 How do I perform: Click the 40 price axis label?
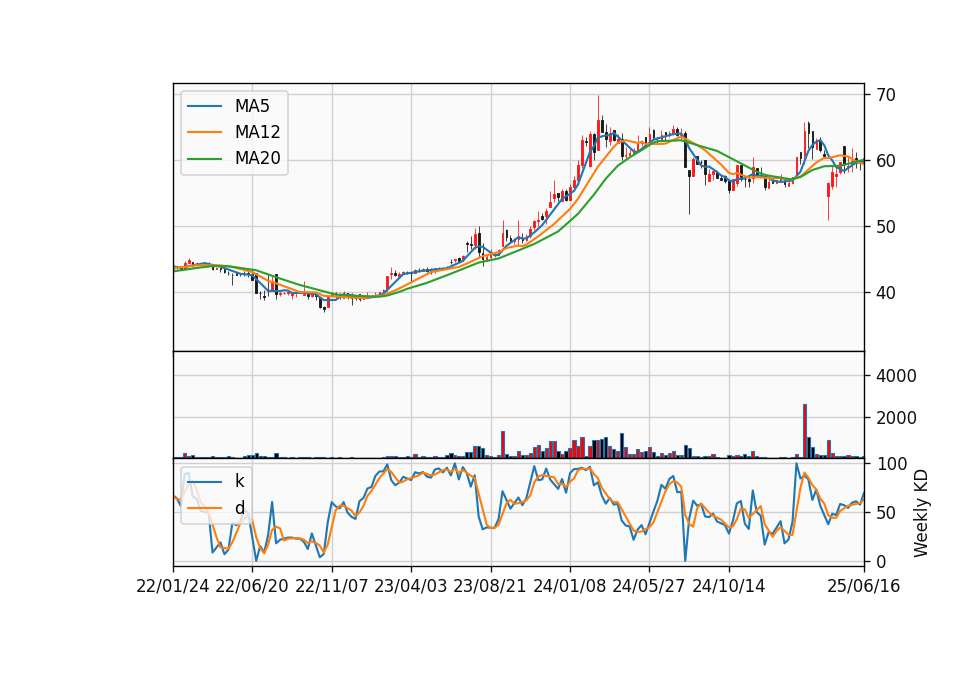click(885, 293)
